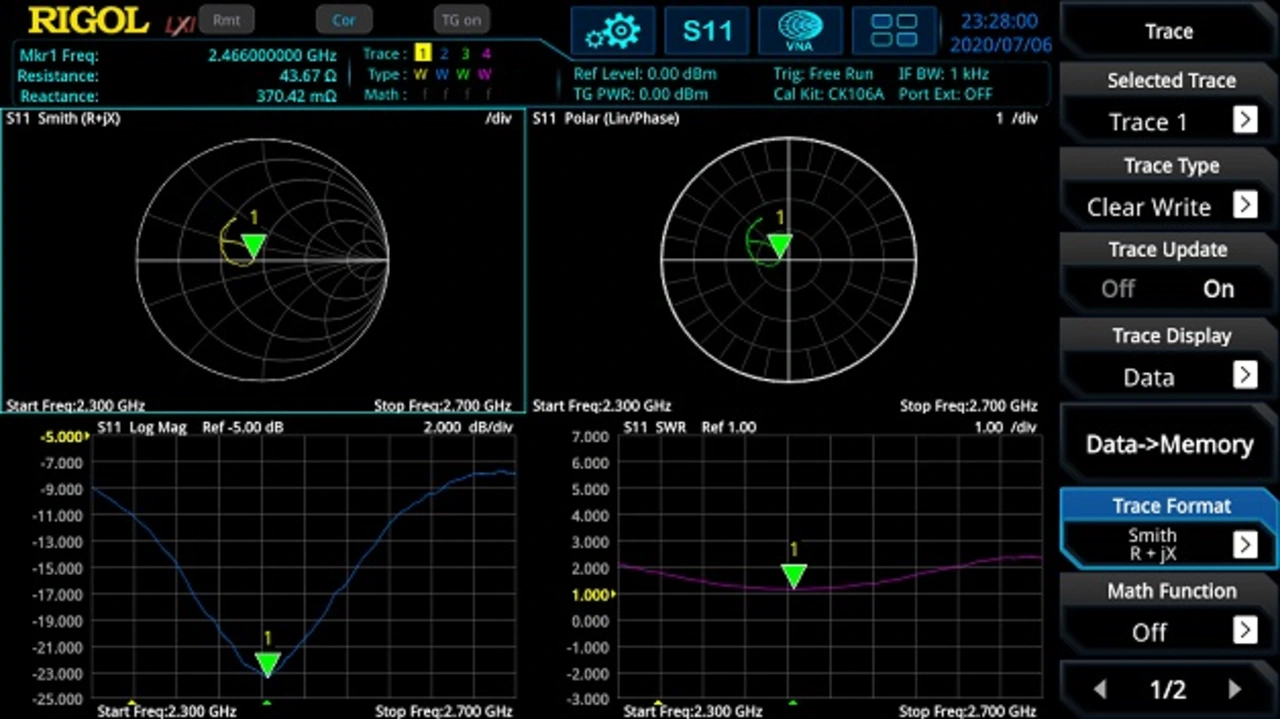The width and height of the screenshot is (1280, 719).
Task: Open the window layout grid icon
Action: [894, 31]
